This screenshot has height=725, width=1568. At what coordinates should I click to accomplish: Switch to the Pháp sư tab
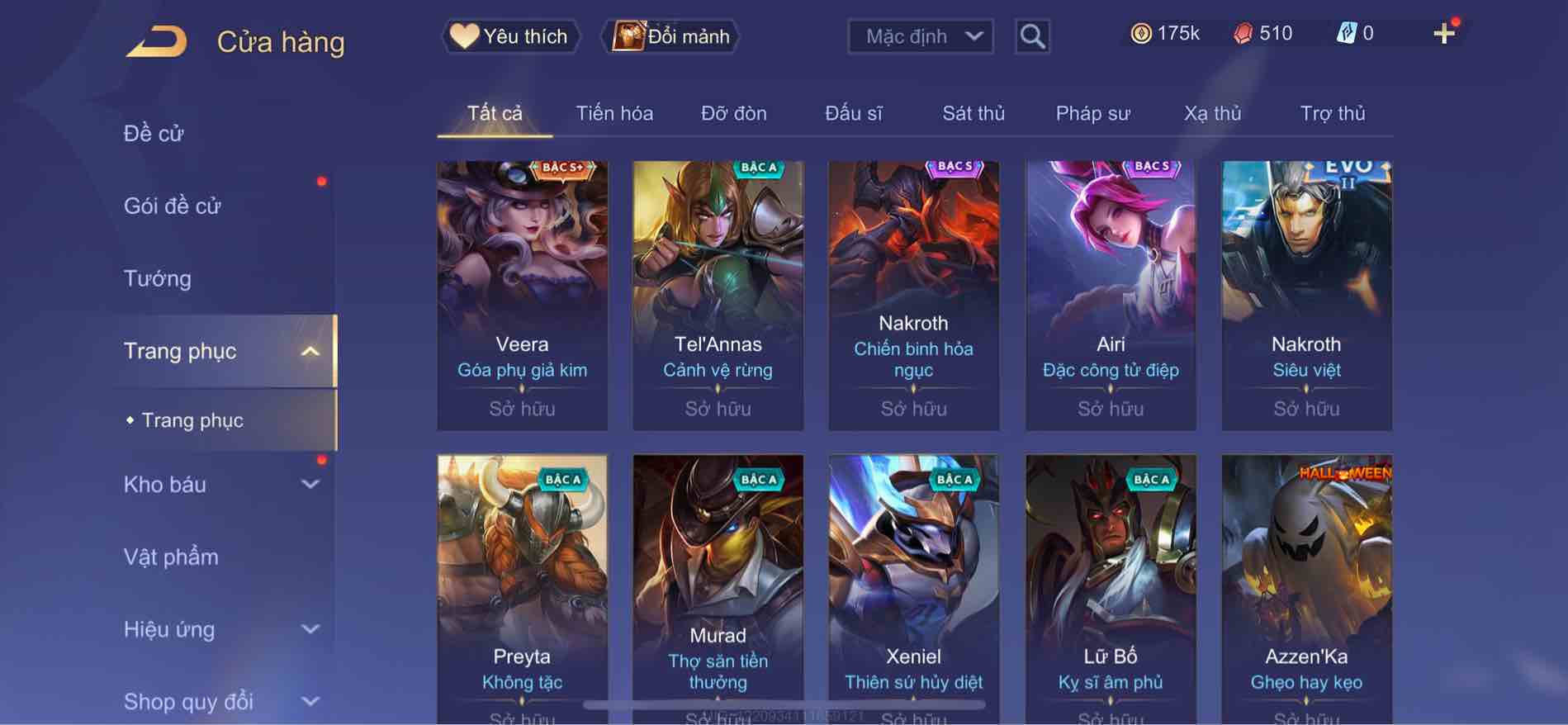[1092, 113]
